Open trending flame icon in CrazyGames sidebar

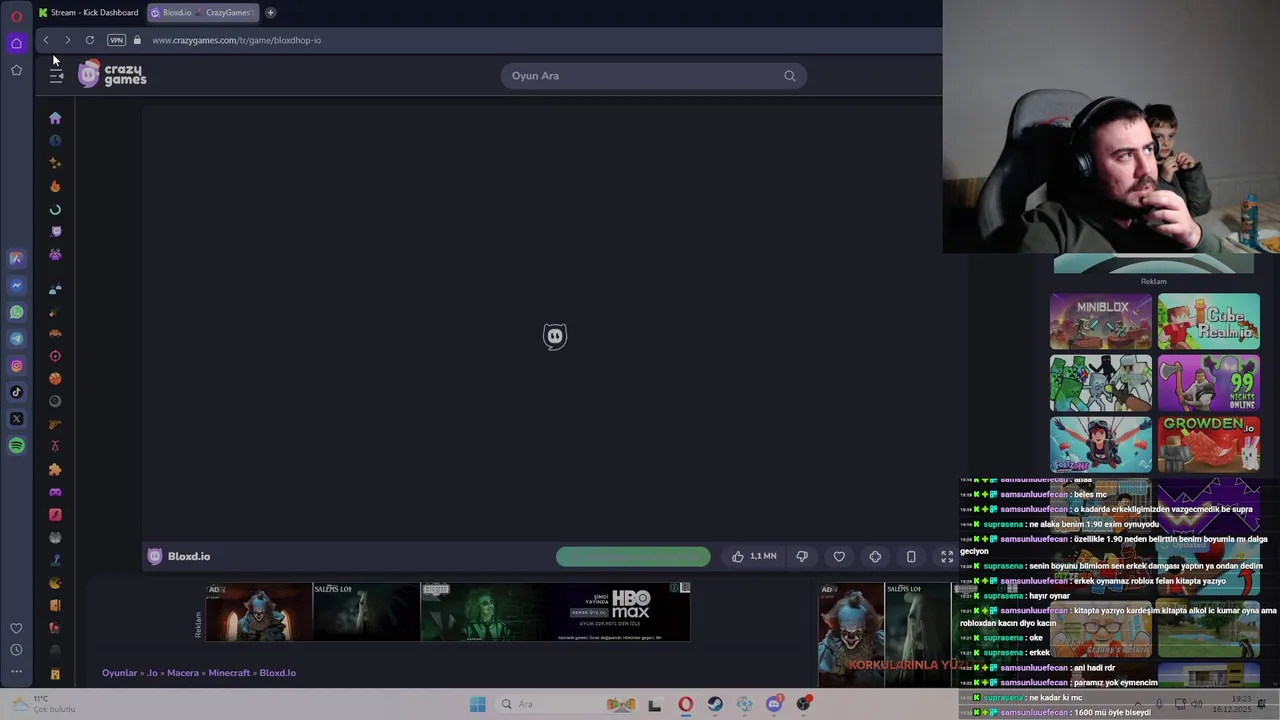click(55, 186)
